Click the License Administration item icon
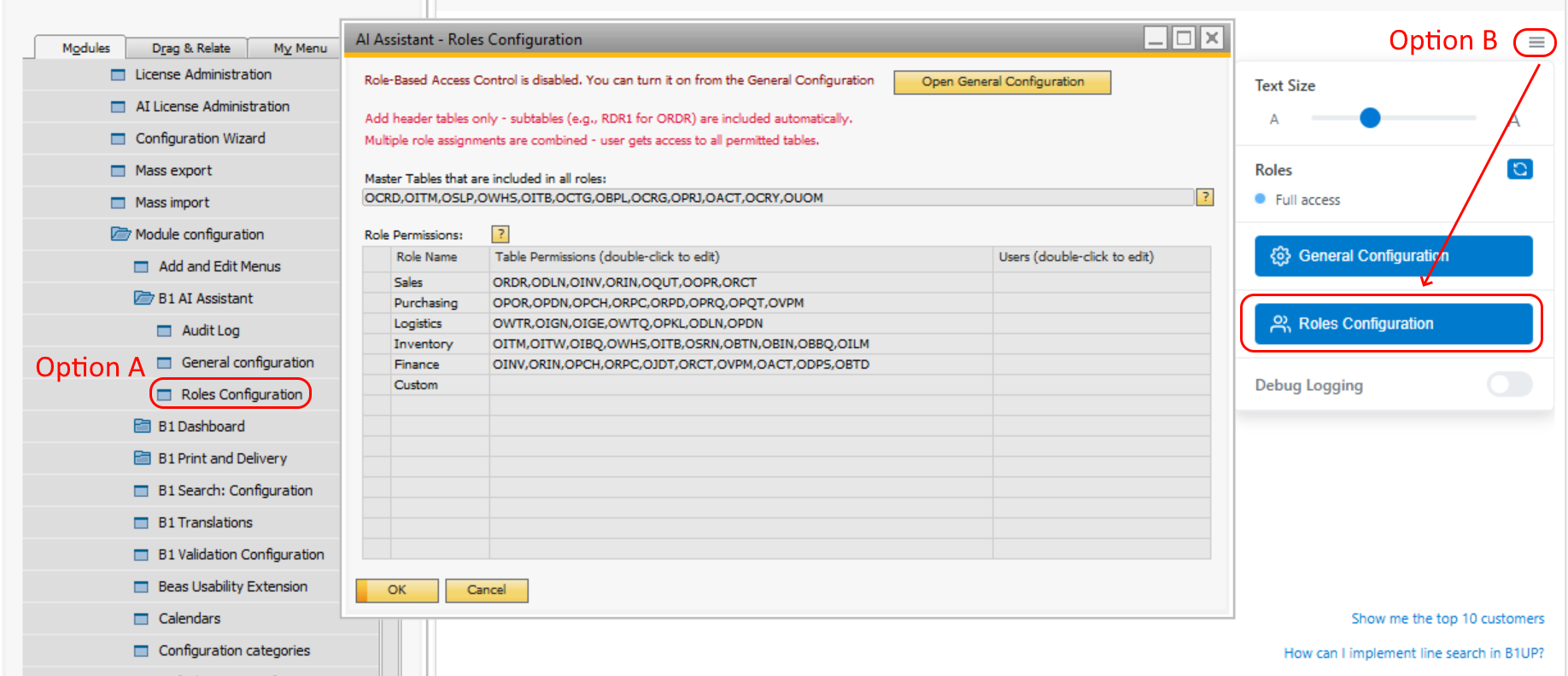The image size is (1568, 676). coord(118,74)
